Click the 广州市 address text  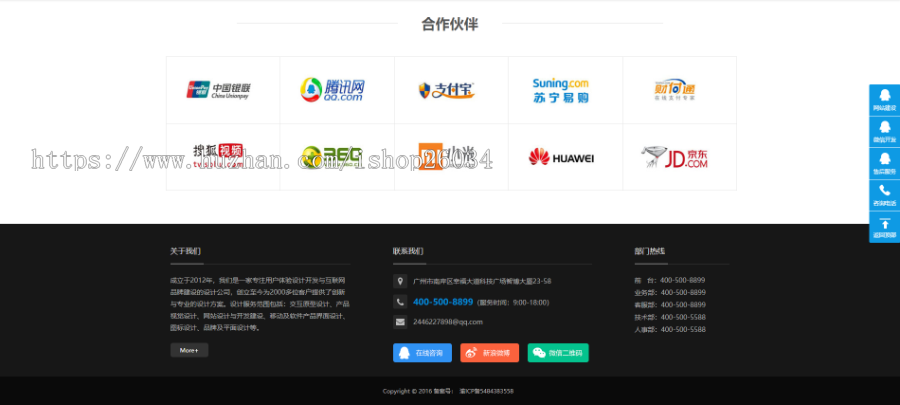(x=482, y=281)
